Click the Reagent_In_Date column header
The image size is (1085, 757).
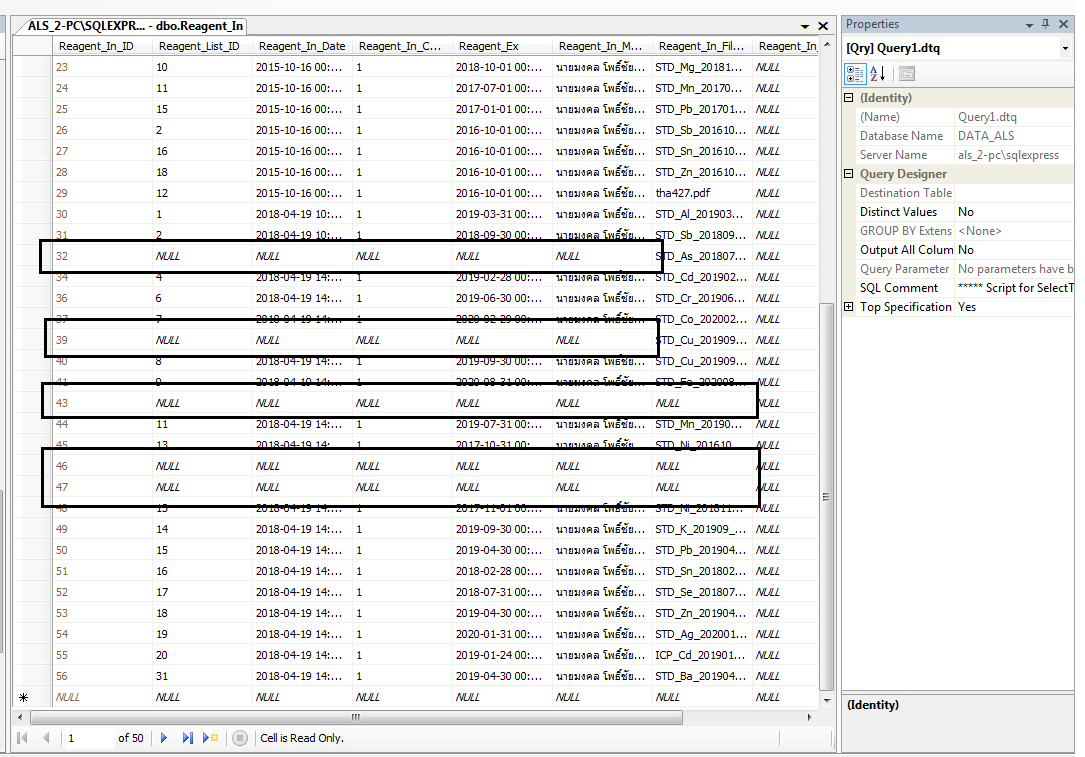tap(301, 46)
